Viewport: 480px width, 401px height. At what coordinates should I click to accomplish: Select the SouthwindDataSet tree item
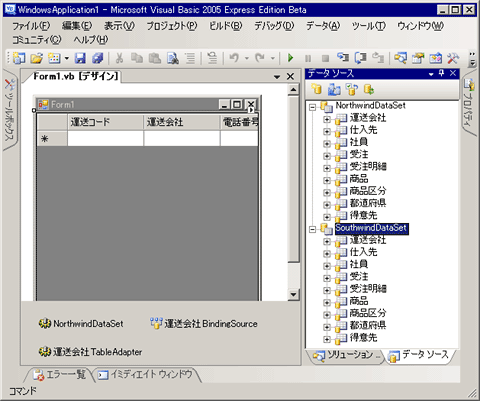click(x=371, y=228)
